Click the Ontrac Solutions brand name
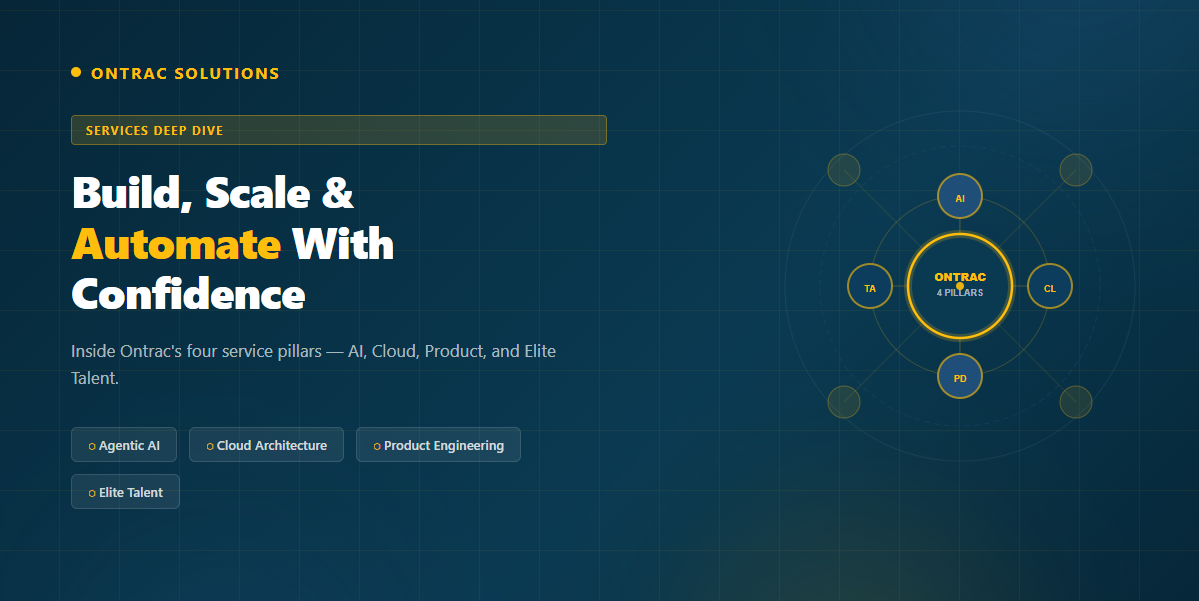 coord(185,73)
